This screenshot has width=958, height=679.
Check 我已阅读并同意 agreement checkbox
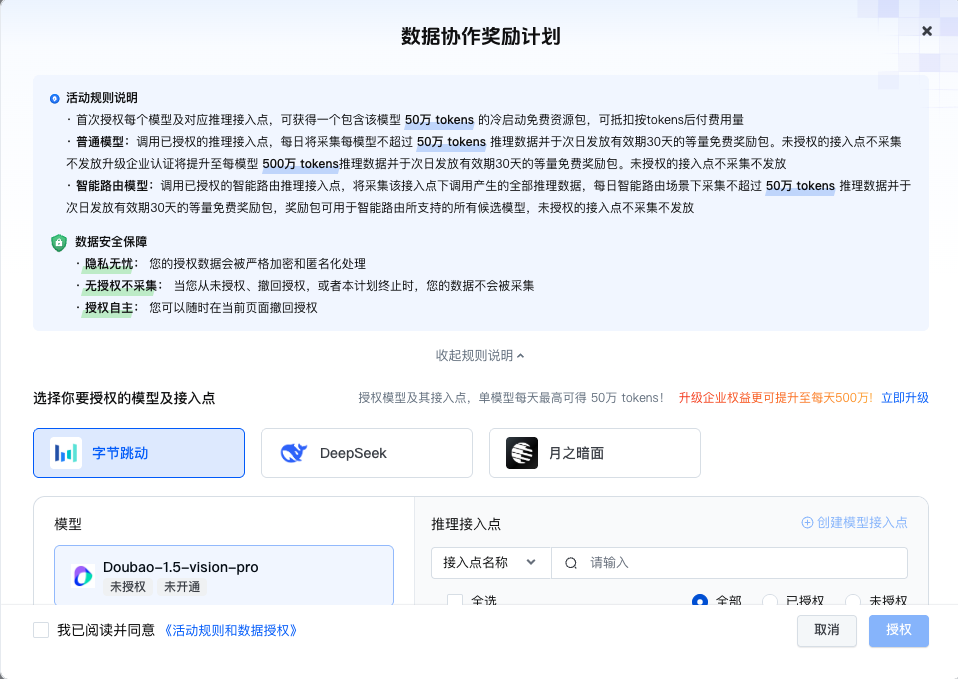tap(41, 630)
